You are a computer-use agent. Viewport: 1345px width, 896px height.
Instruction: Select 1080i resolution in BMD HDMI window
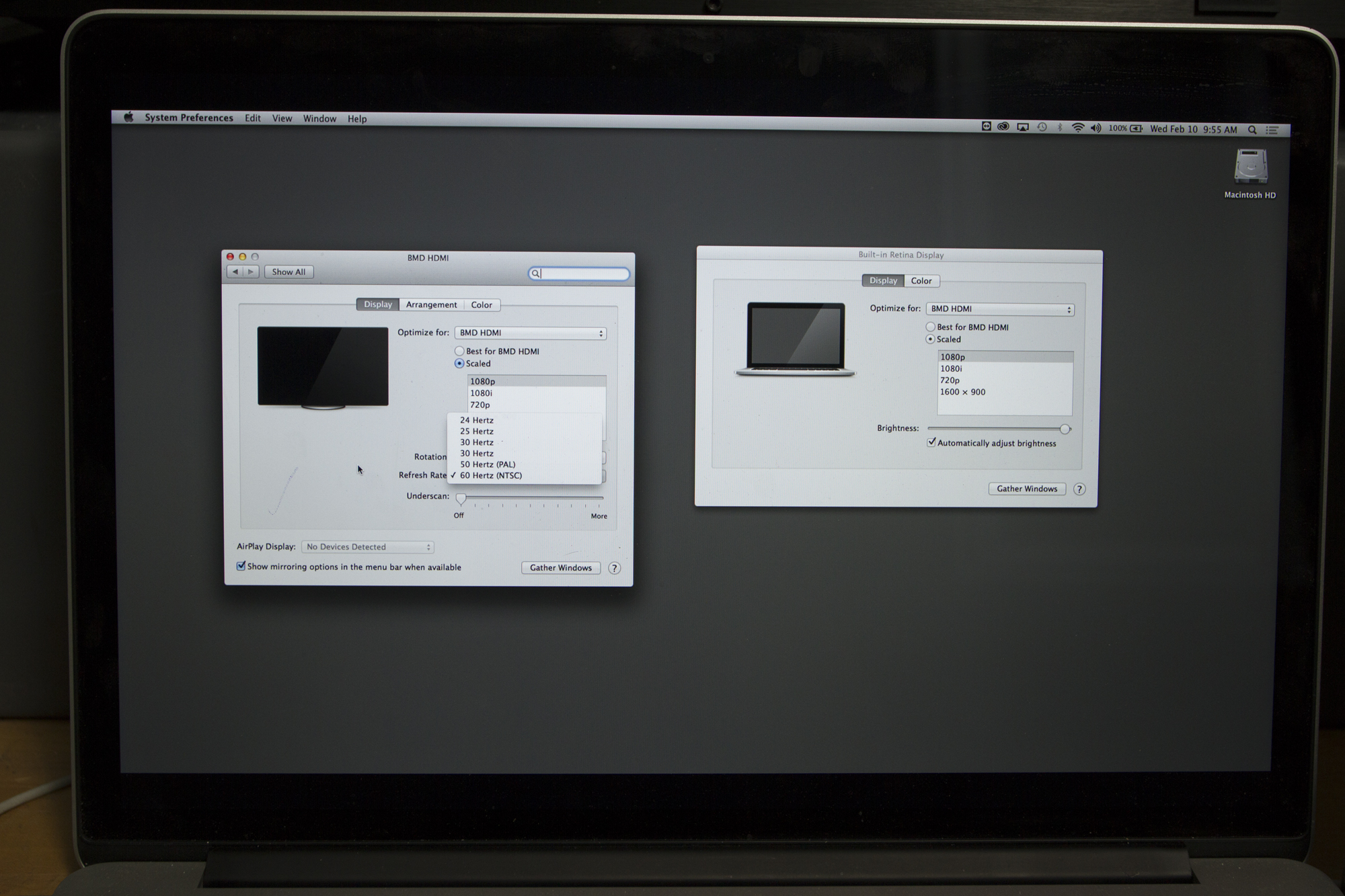coord(537,393)
